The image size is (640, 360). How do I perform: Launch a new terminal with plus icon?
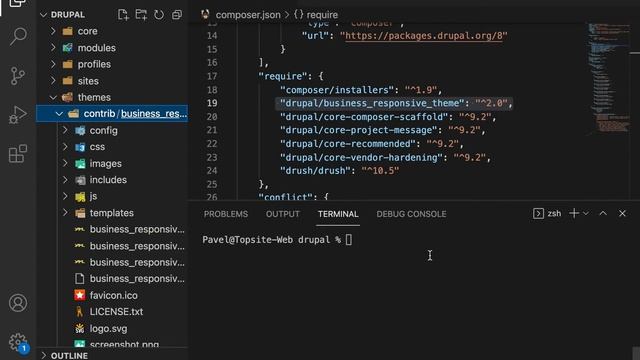click(x=574, y=213)
